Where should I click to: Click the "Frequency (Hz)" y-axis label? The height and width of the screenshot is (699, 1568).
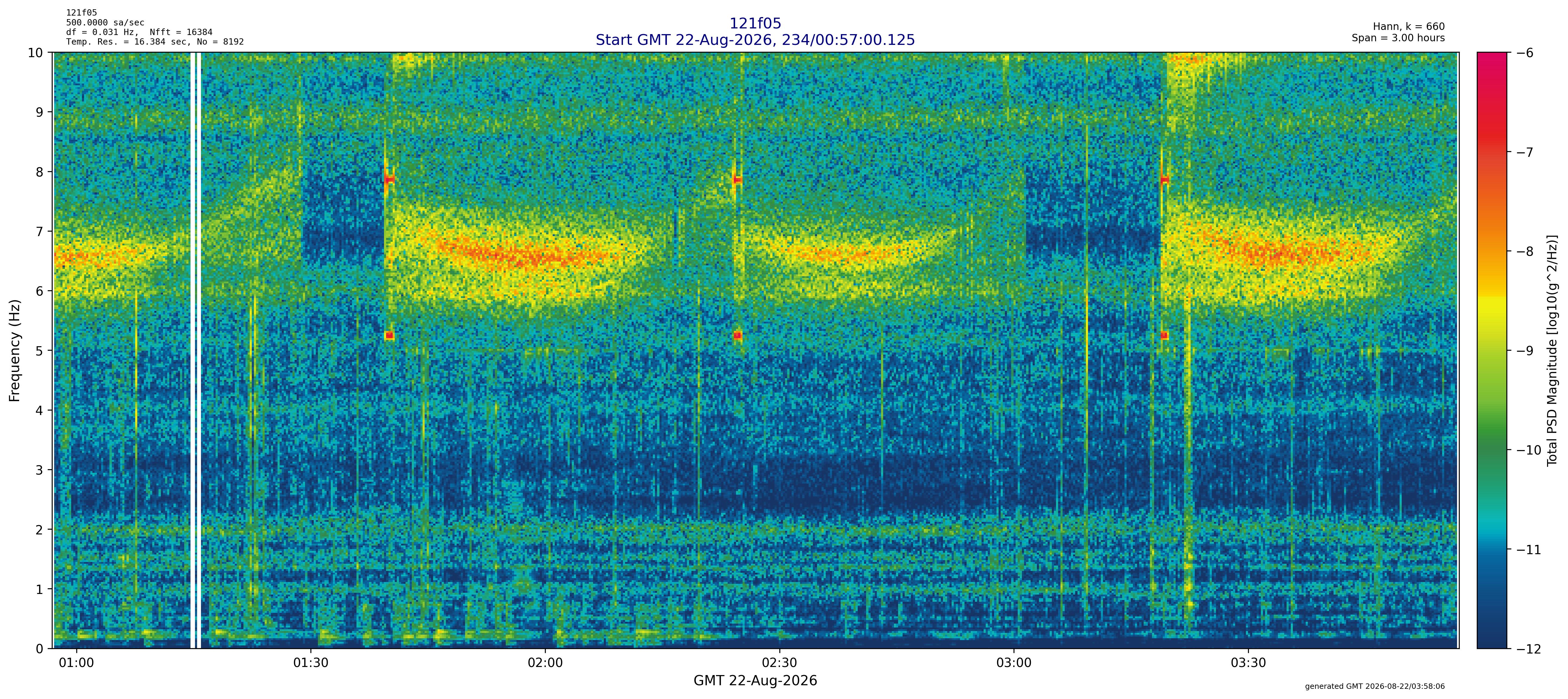click(15, 350)
